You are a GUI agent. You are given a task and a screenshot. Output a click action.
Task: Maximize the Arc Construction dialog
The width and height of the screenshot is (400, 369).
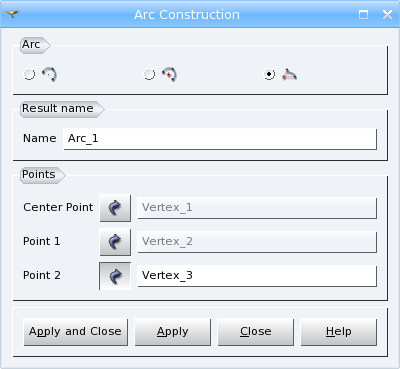[363, 14]
